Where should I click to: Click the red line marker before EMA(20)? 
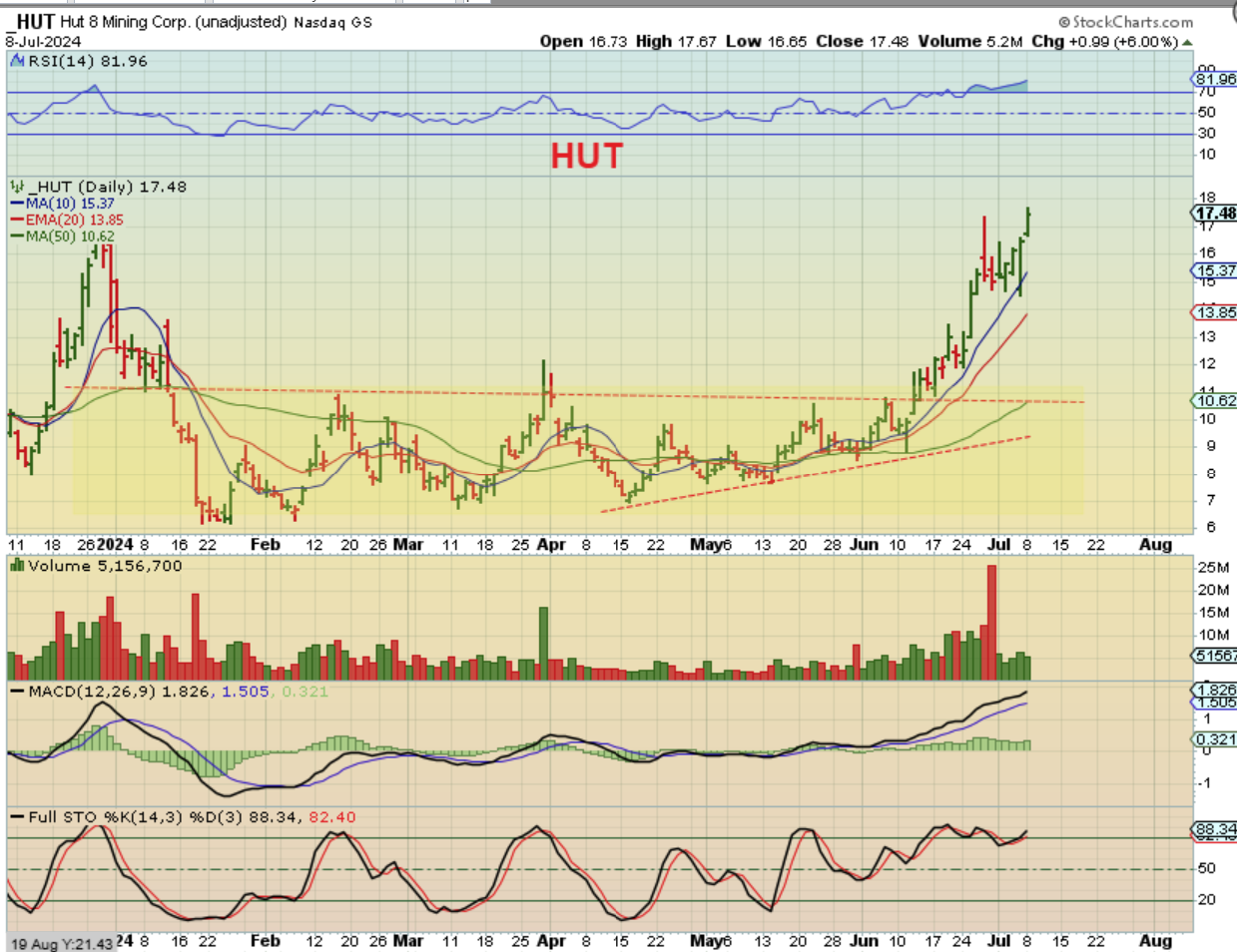(18, 221)
